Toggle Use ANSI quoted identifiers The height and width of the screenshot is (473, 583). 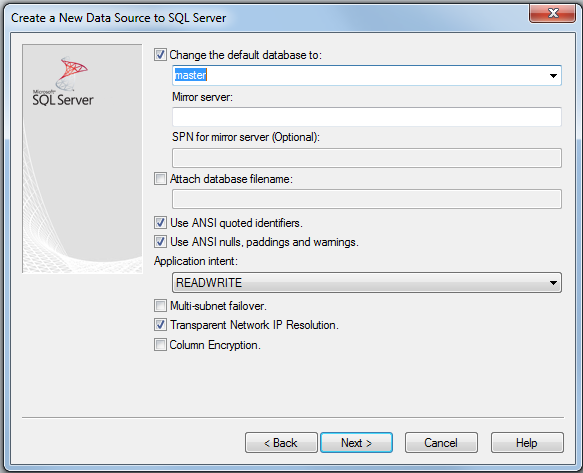pyautogui.click(x=160, y=223)
